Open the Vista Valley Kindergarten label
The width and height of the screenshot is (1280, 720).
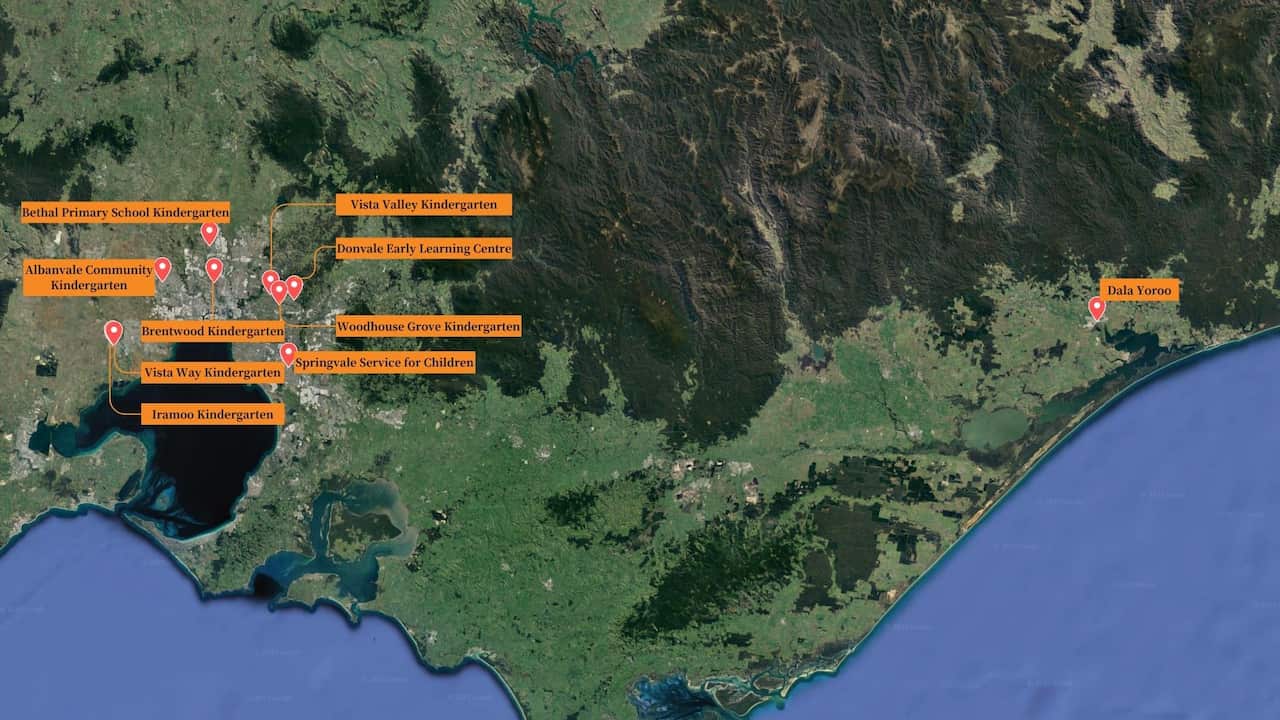click(x=423, y=205)
